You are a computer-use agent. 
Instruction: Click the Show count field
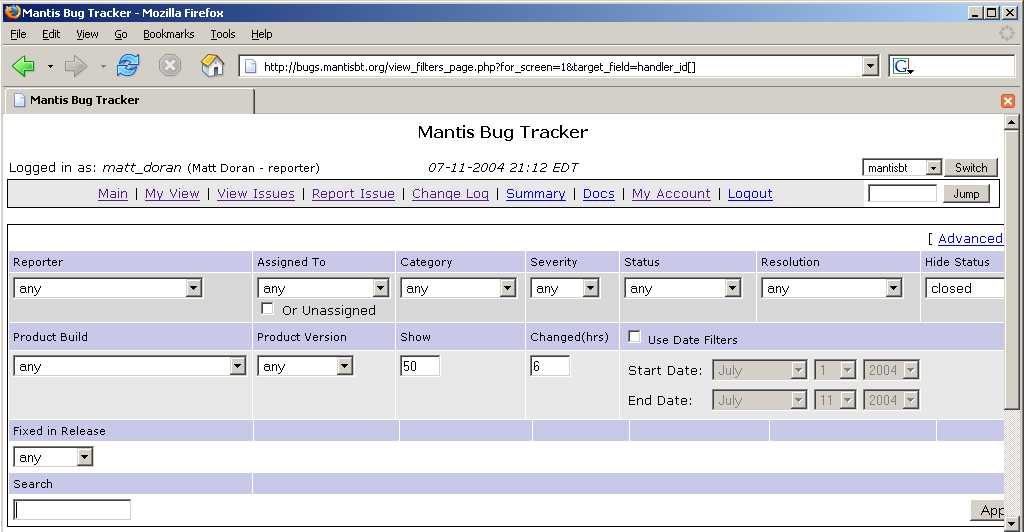tap(420, 366)
